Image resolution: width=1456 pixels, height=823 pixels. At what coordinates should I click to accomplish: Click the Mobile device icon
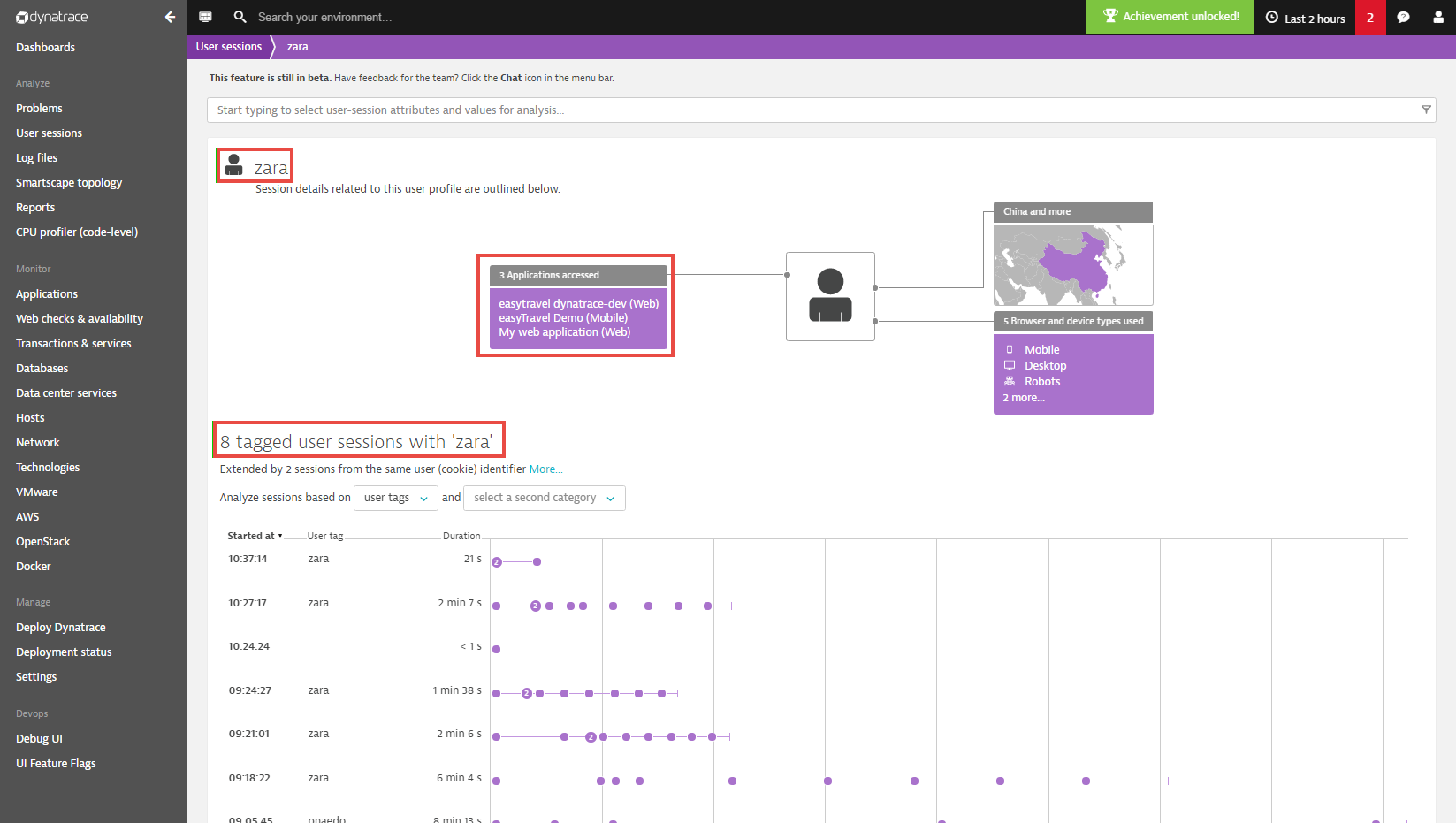(1010, 349)
